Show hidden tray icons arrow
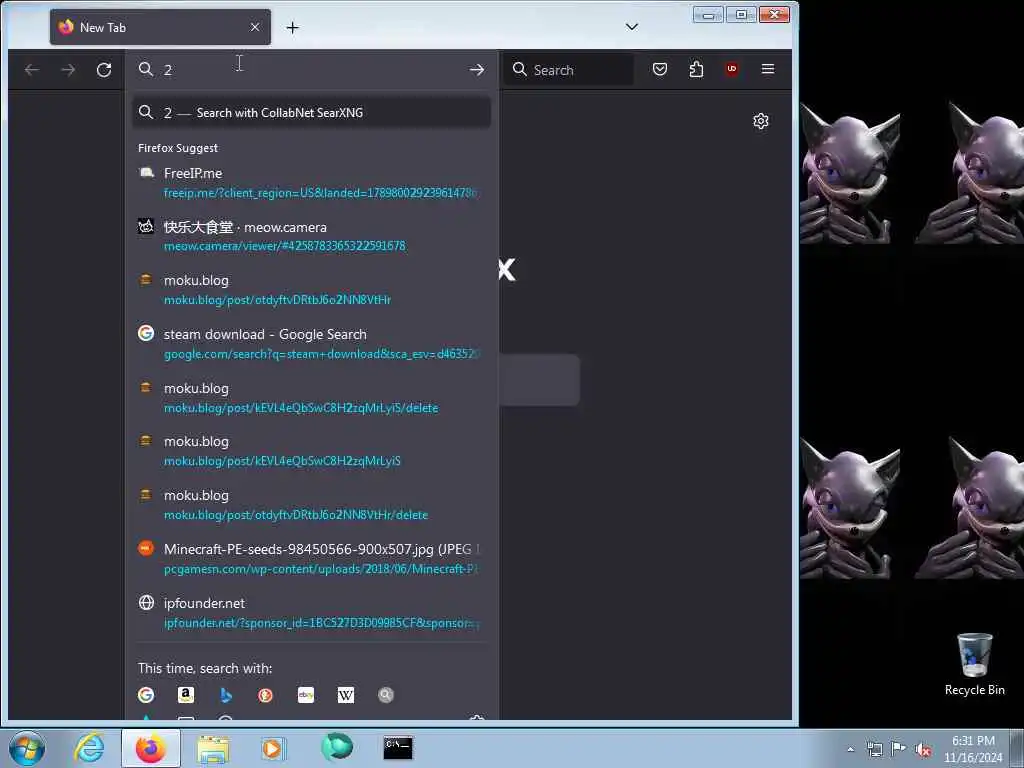This screenshot has width=1024, height=768. [850, 749]
